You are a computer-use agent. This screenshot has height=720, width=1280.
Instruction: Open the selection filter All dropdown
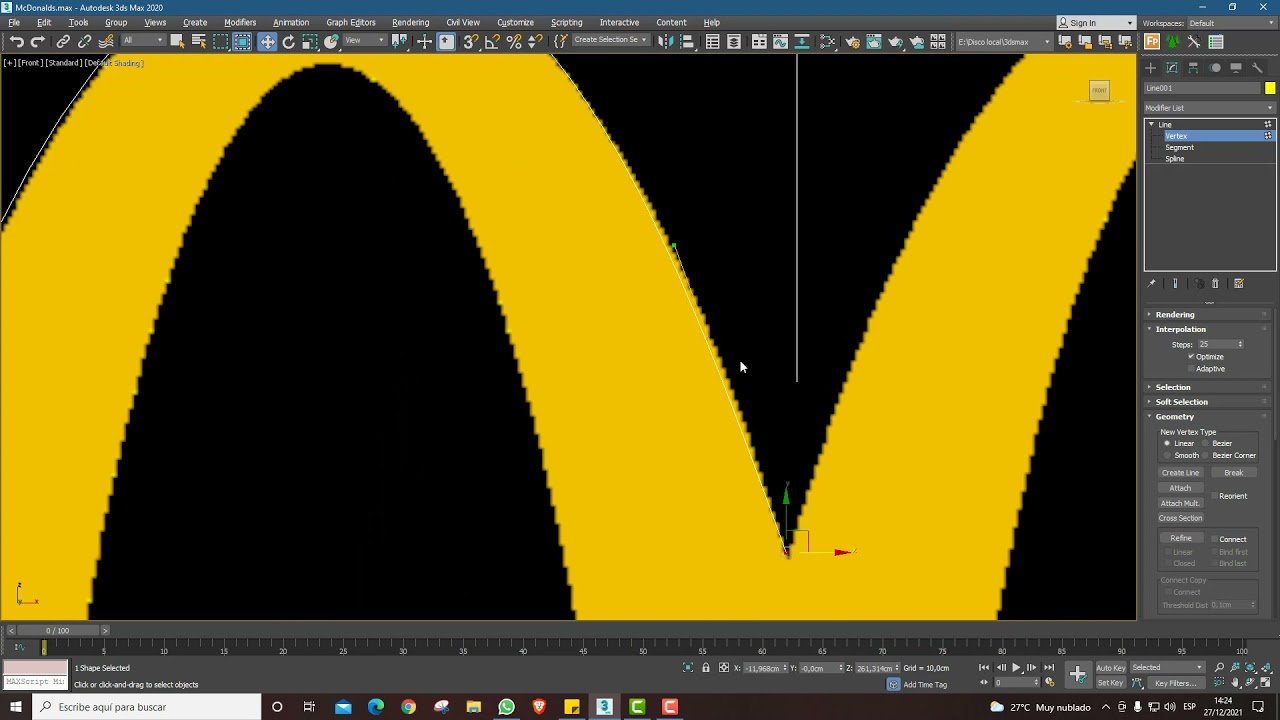[143, 41]
